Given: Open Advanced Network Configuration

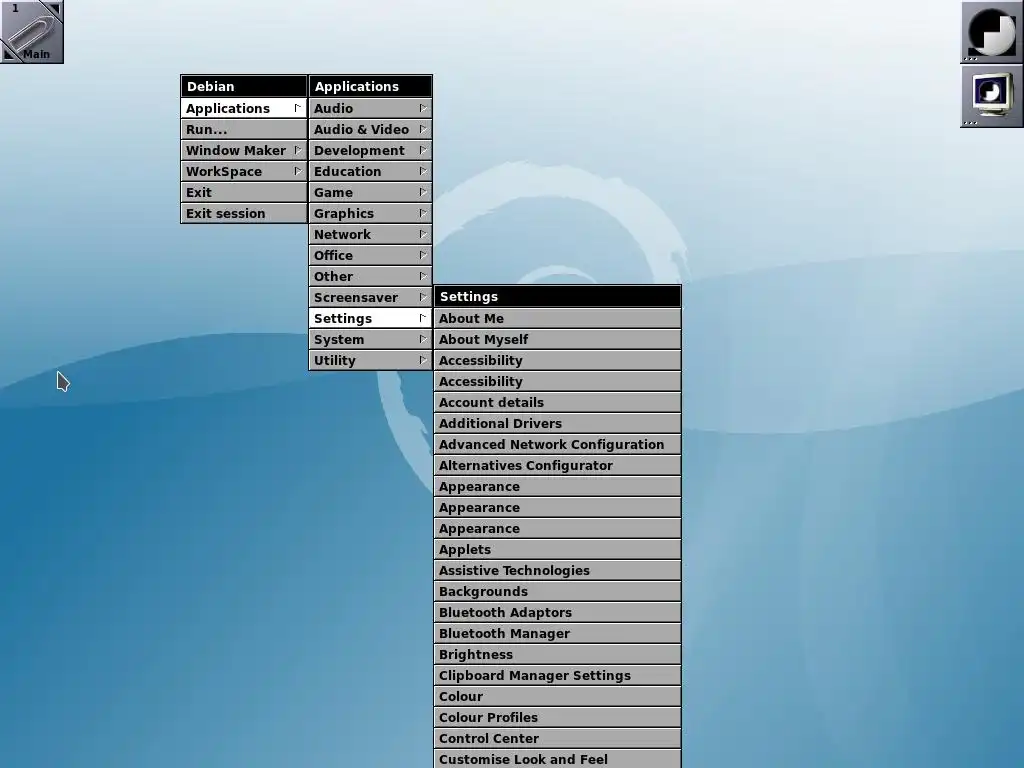Looking at the screenshot, I should point(558,444).
